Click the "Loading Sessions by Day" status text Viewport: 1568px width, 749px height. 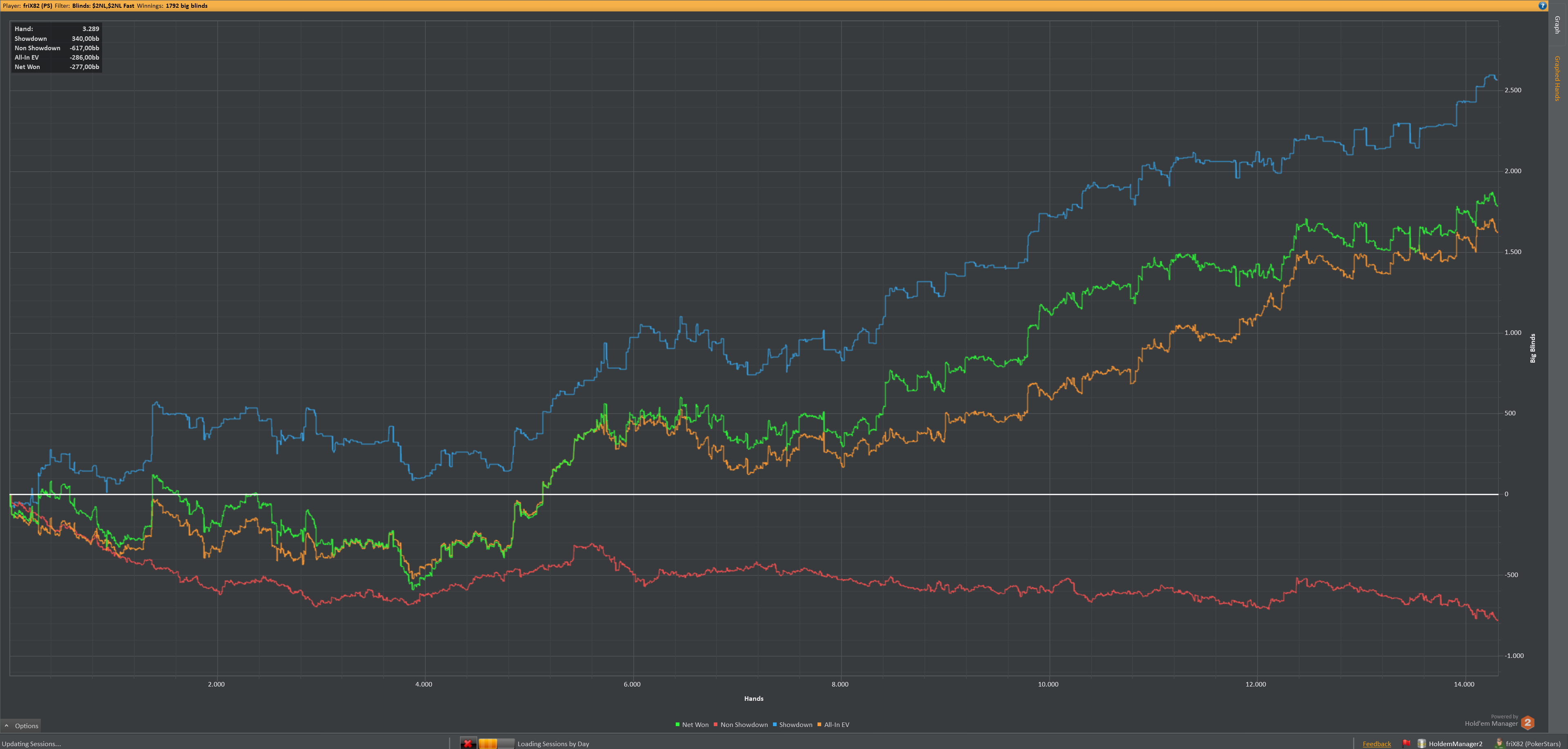click(553, 744)
